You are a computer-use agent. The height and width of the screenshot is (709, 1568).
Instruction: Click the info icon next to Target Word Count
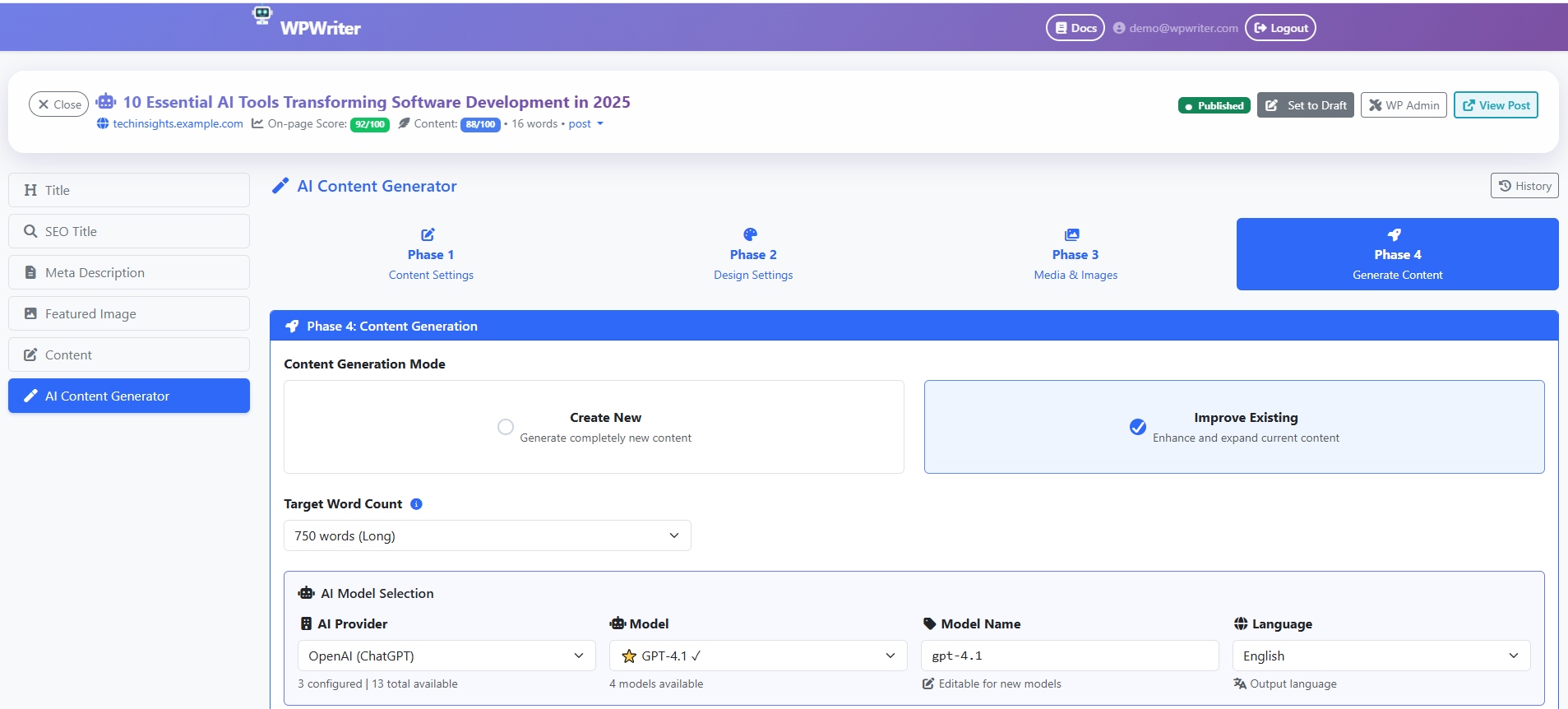416,504
